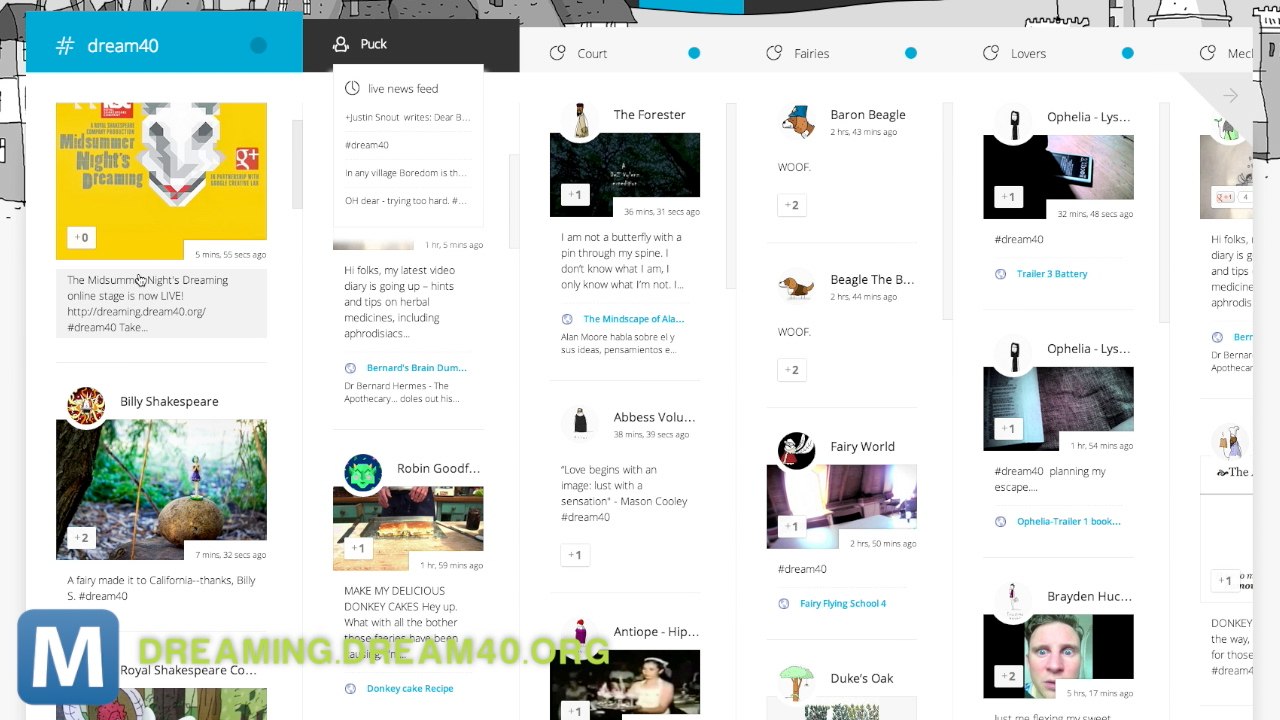Open Billy Shakespeare's fairy photo
The width and height of the screenshot is (1280, 720).
coord(161,489)
